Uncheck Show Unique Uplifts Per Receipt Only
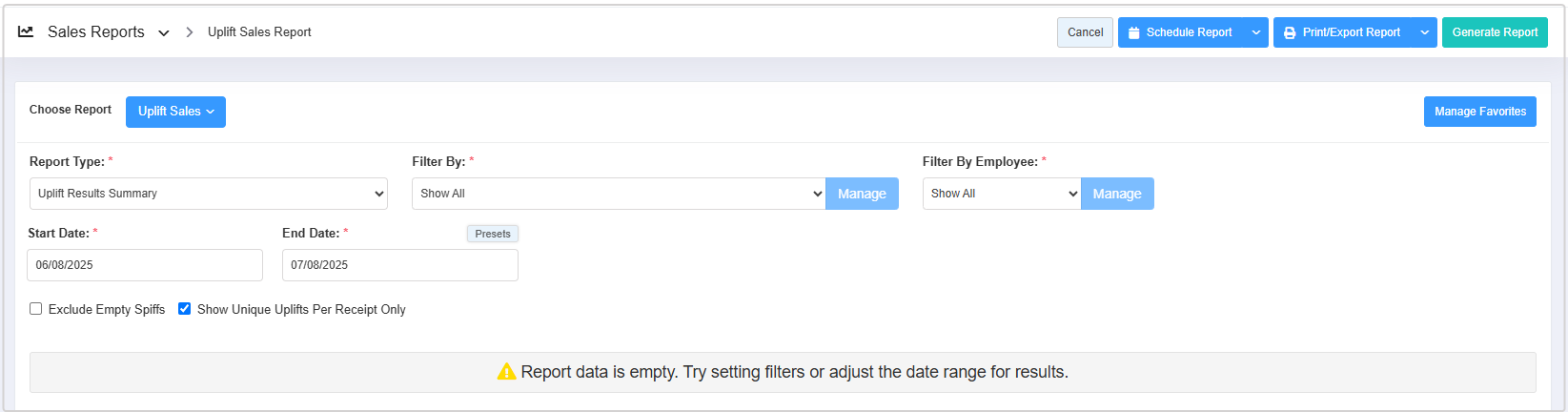Image resolution: width=1568 pixels, height=412 pixels. [185, 309]
